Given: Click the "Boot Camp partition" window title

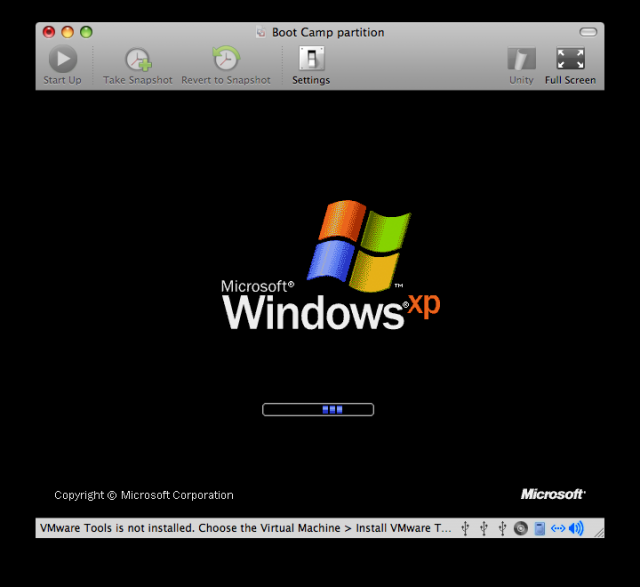Looking at the screenshot, I should pyautogui.click(x=328, y=32).
